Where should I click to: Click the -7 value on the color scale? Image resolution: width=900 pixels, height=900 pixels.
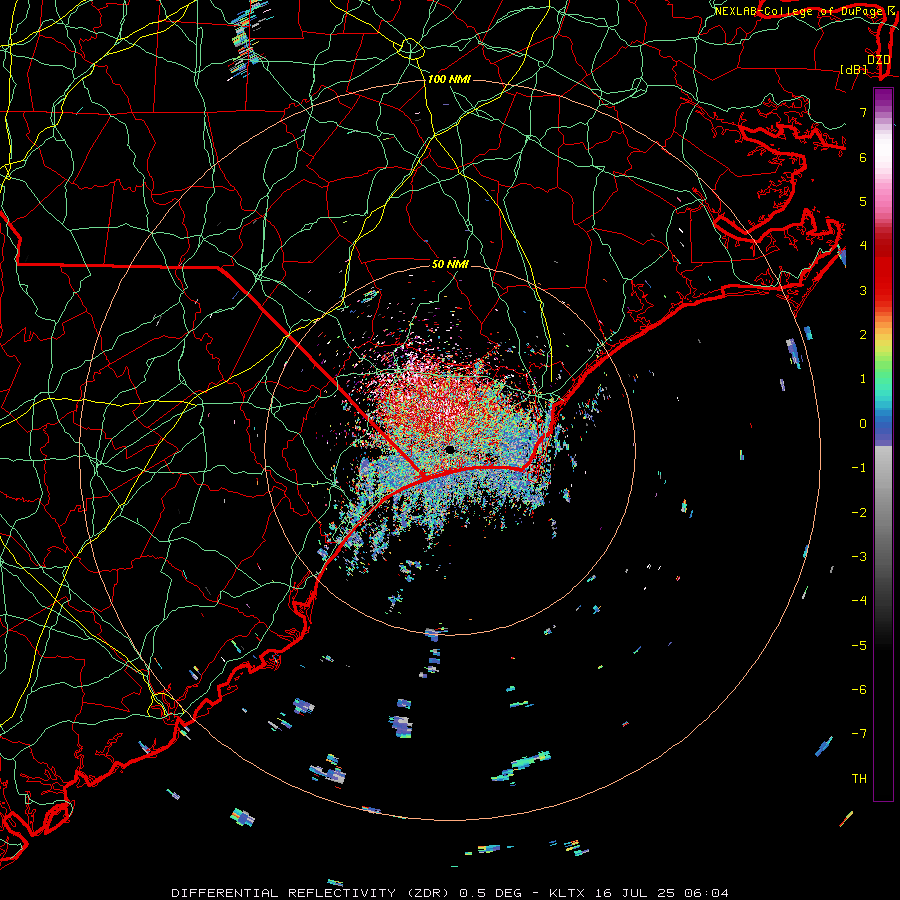[x=859, y=734]
